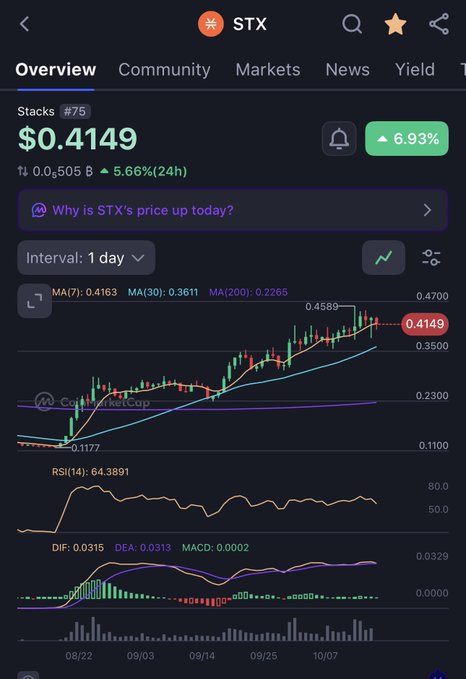Screen dimensions: 466x679
Task: Tap the red 0.4149 current price marker
Action: 425,324
